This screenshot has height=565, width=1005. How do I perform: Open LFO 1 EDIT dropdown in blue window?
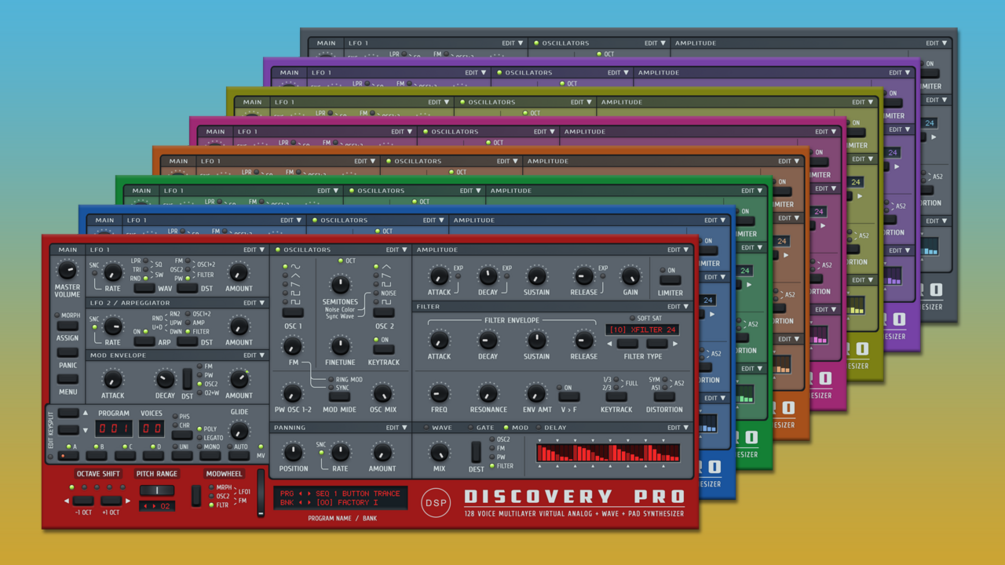(290, 220)
